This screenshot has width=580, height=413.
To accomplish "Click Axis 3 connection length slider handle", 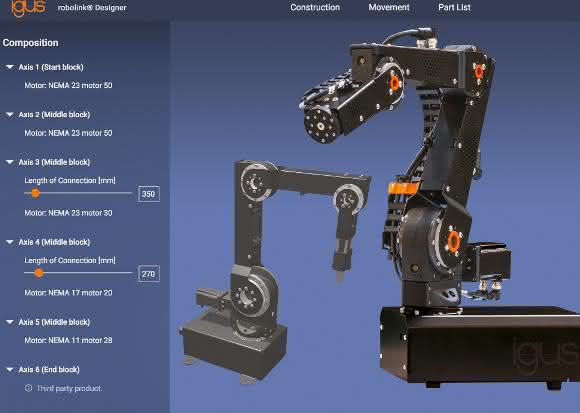I will pyautogui.click(x=36, y=193).
